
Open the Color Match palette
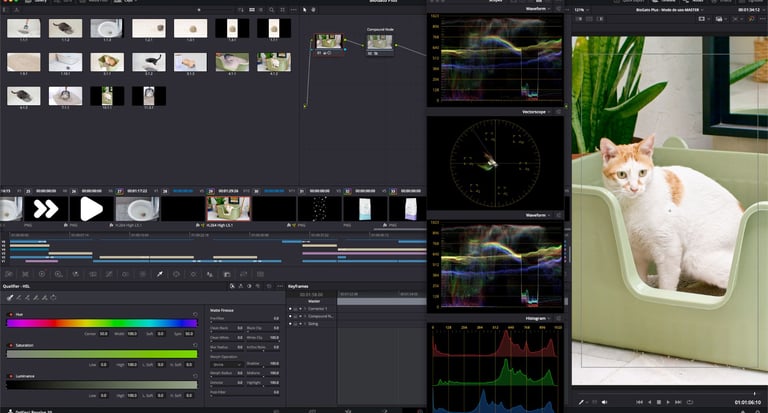tap(25, 274)
